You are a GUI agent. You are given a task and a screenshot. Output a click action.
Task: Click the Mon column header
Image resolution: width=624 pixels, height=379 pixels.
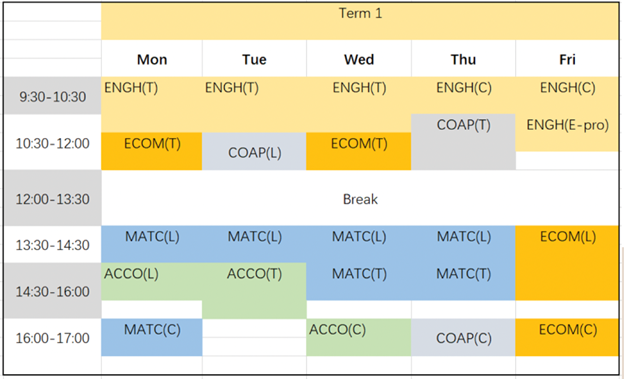click(152, 59)
